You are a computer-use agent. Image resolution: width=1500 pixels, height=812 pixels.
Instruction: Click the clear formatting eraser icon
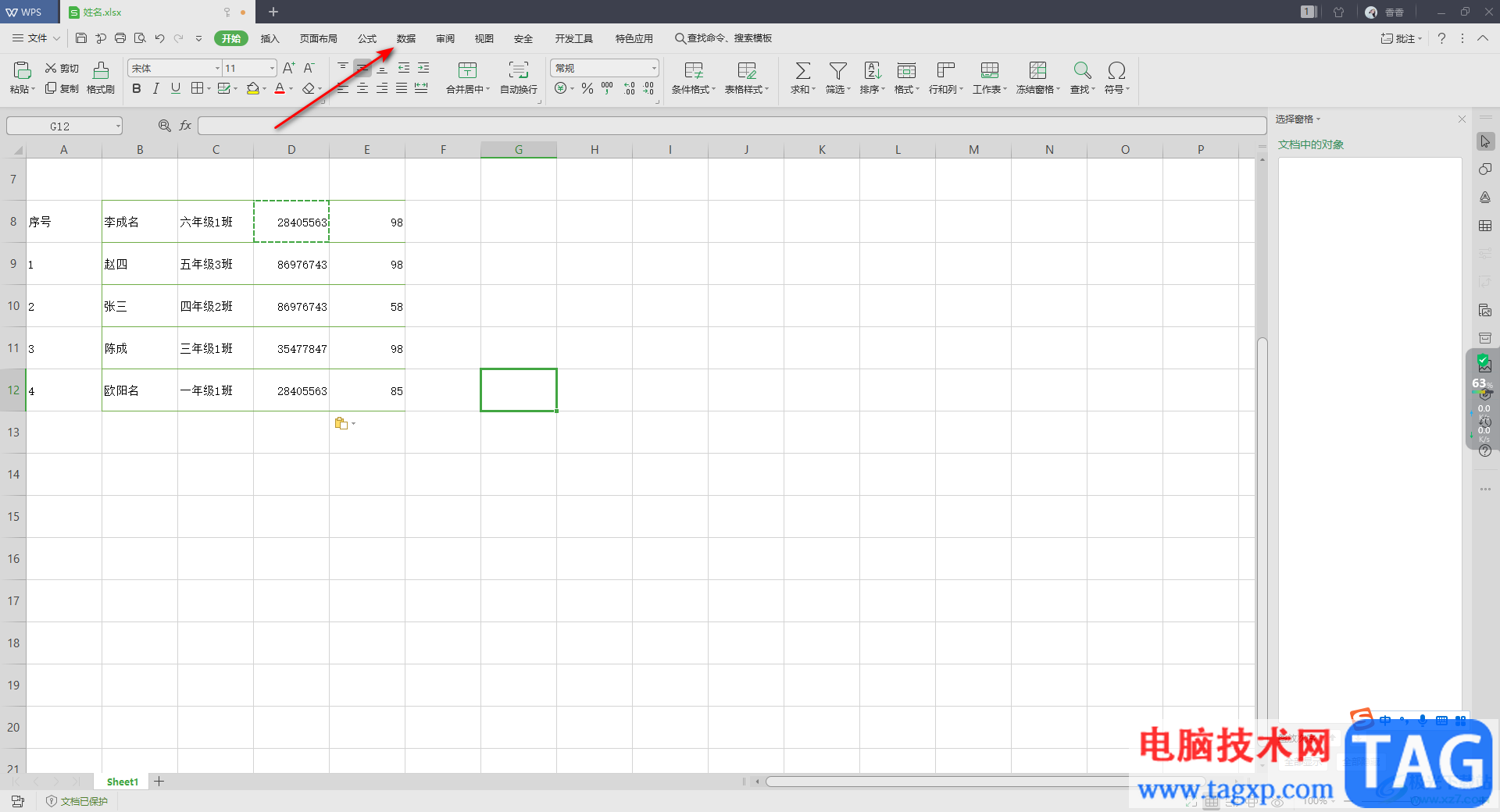click(309, 88)
